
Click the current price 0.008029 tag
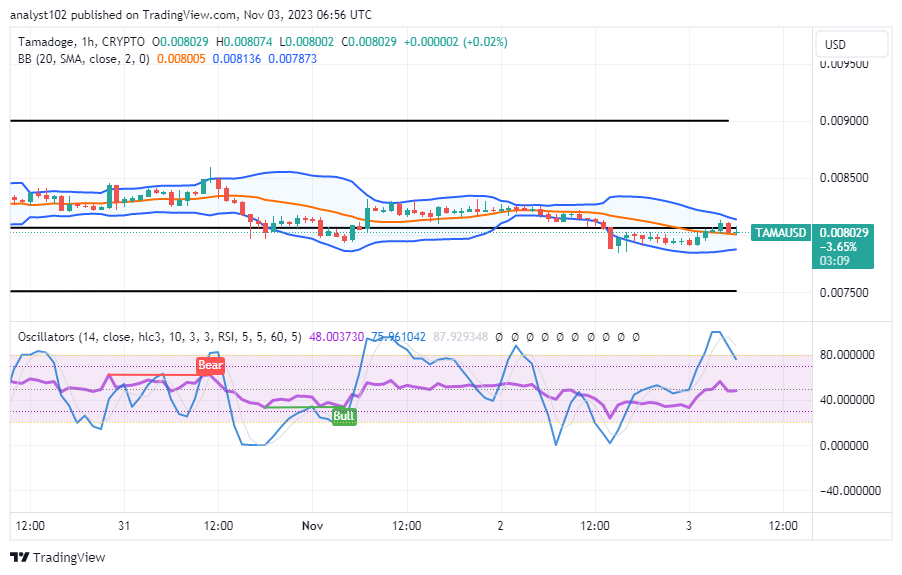click(x=844, y=232)
